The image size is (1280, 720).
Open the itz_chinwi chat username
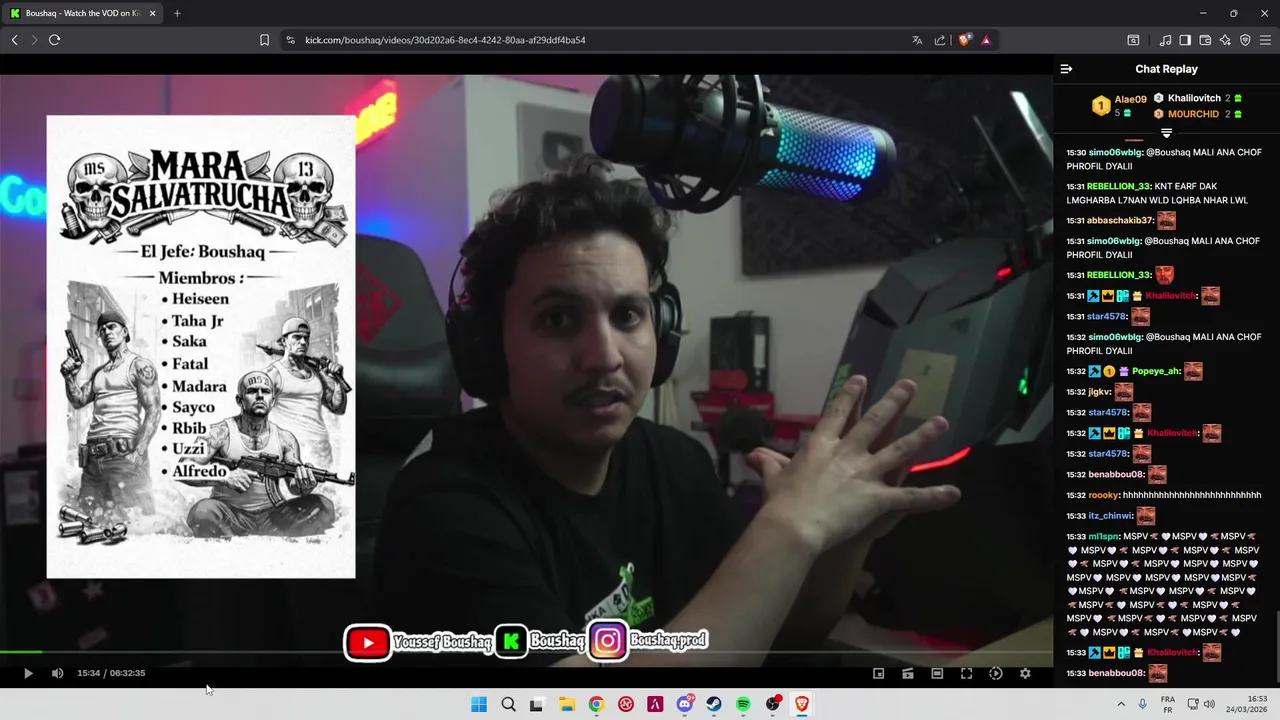[x=1110, y=516]
